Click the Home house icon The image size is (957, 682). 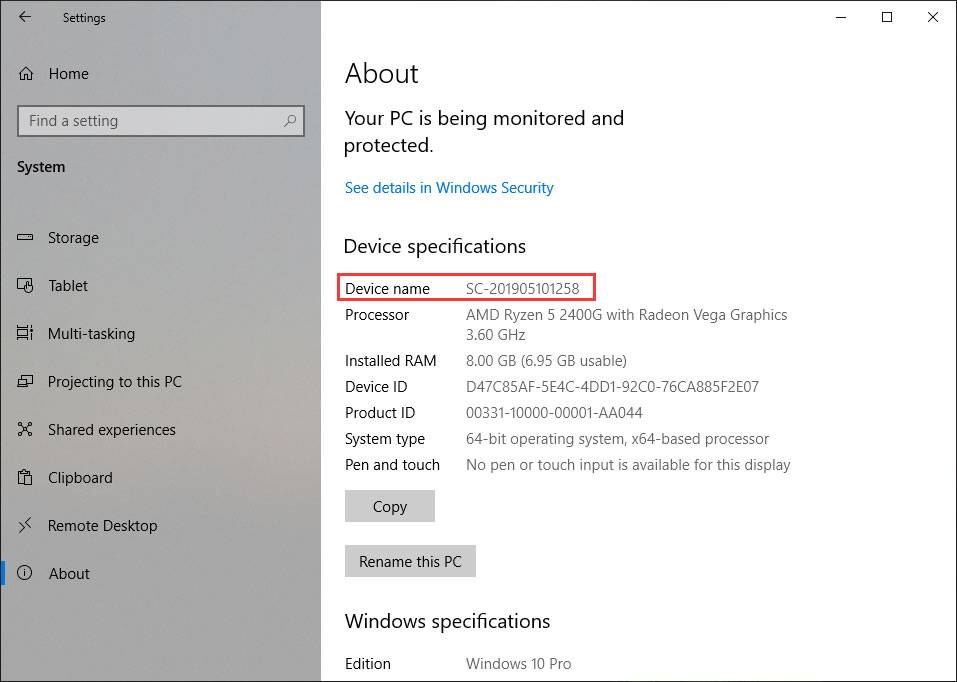(27, 74)
